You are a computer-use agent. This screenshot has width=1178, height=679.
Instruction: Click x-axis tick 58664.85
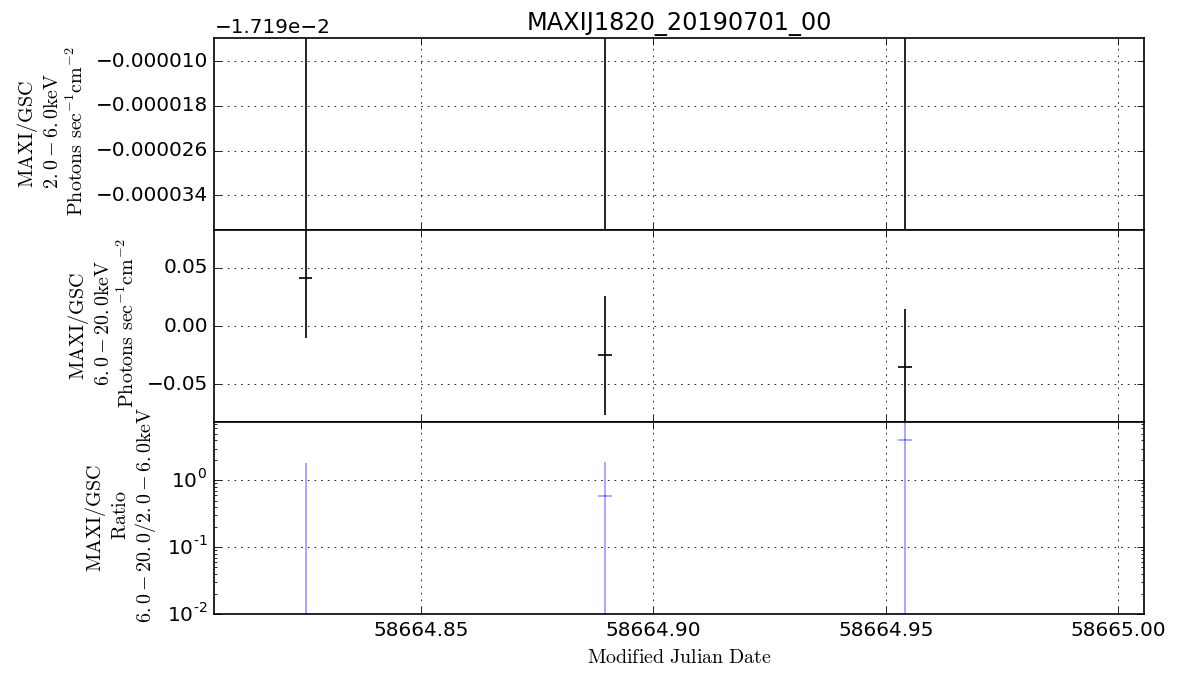tap(421, 629)
